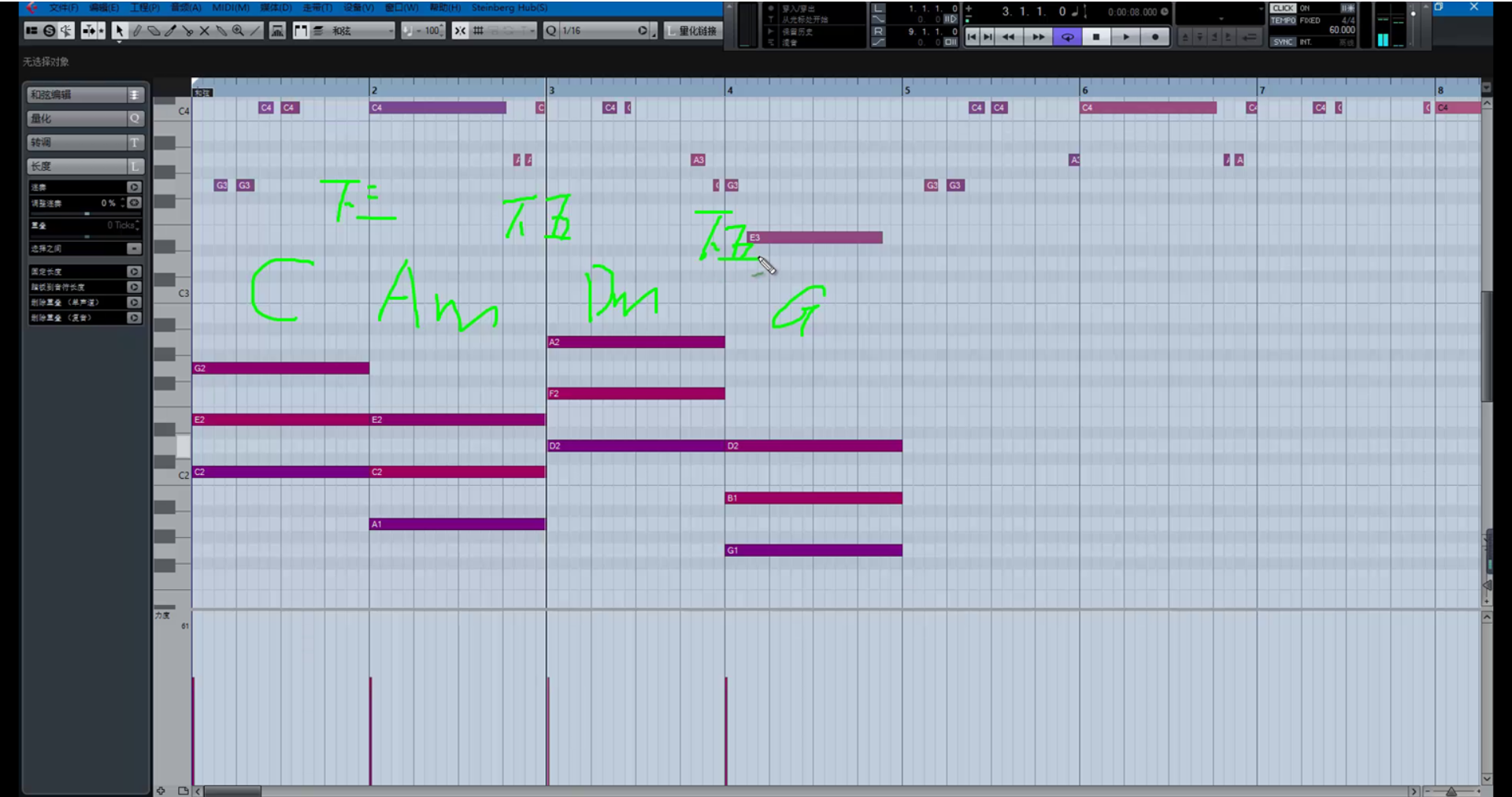Toggle the minus button above 固定长度
This screenshot has height=797, width=1512.
134,249
